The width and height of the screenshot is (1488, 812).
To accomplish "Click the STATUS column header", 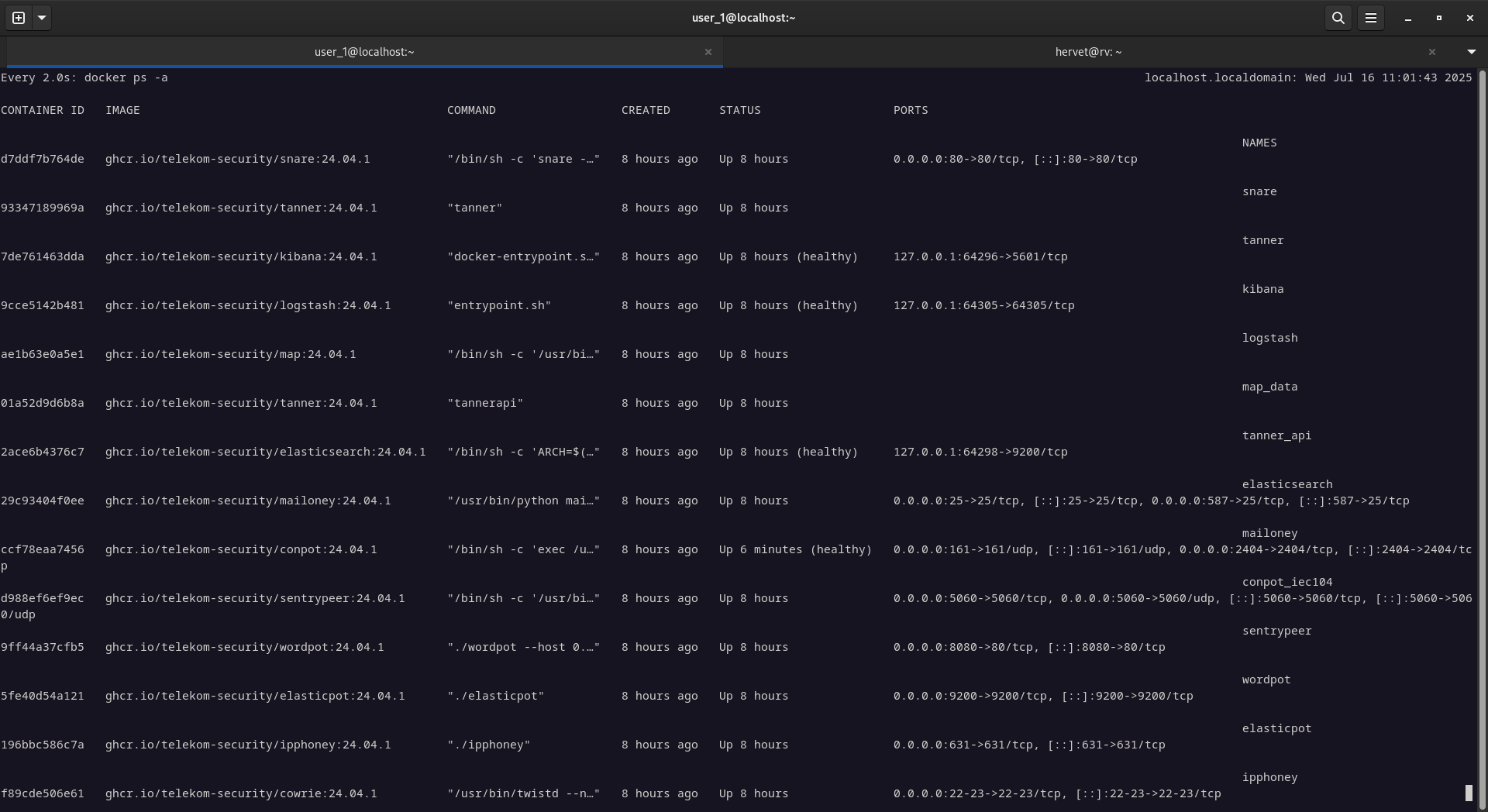I will click(739, 110).
